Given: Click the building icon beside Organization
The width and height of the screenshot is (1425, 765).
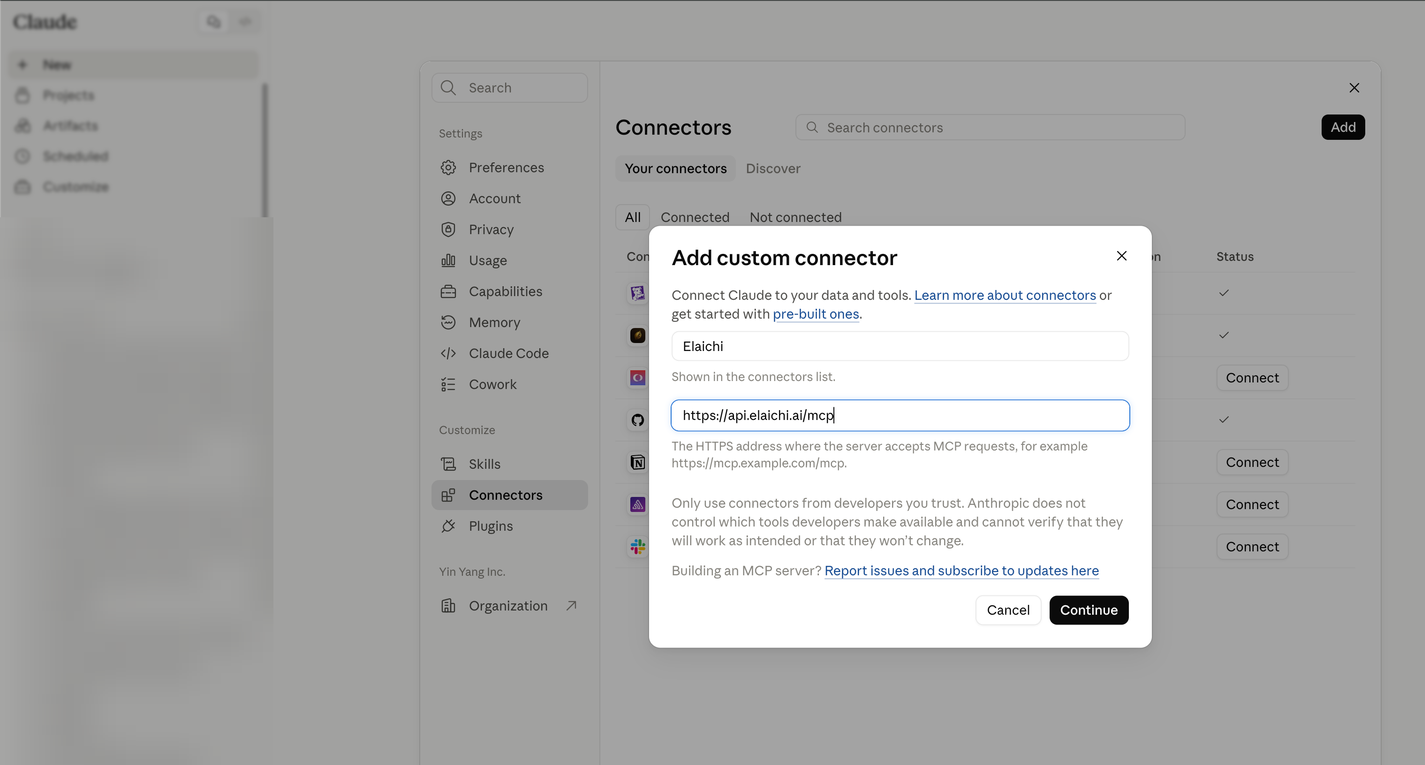Looking at the screenshot, I should tap(448, 606).
